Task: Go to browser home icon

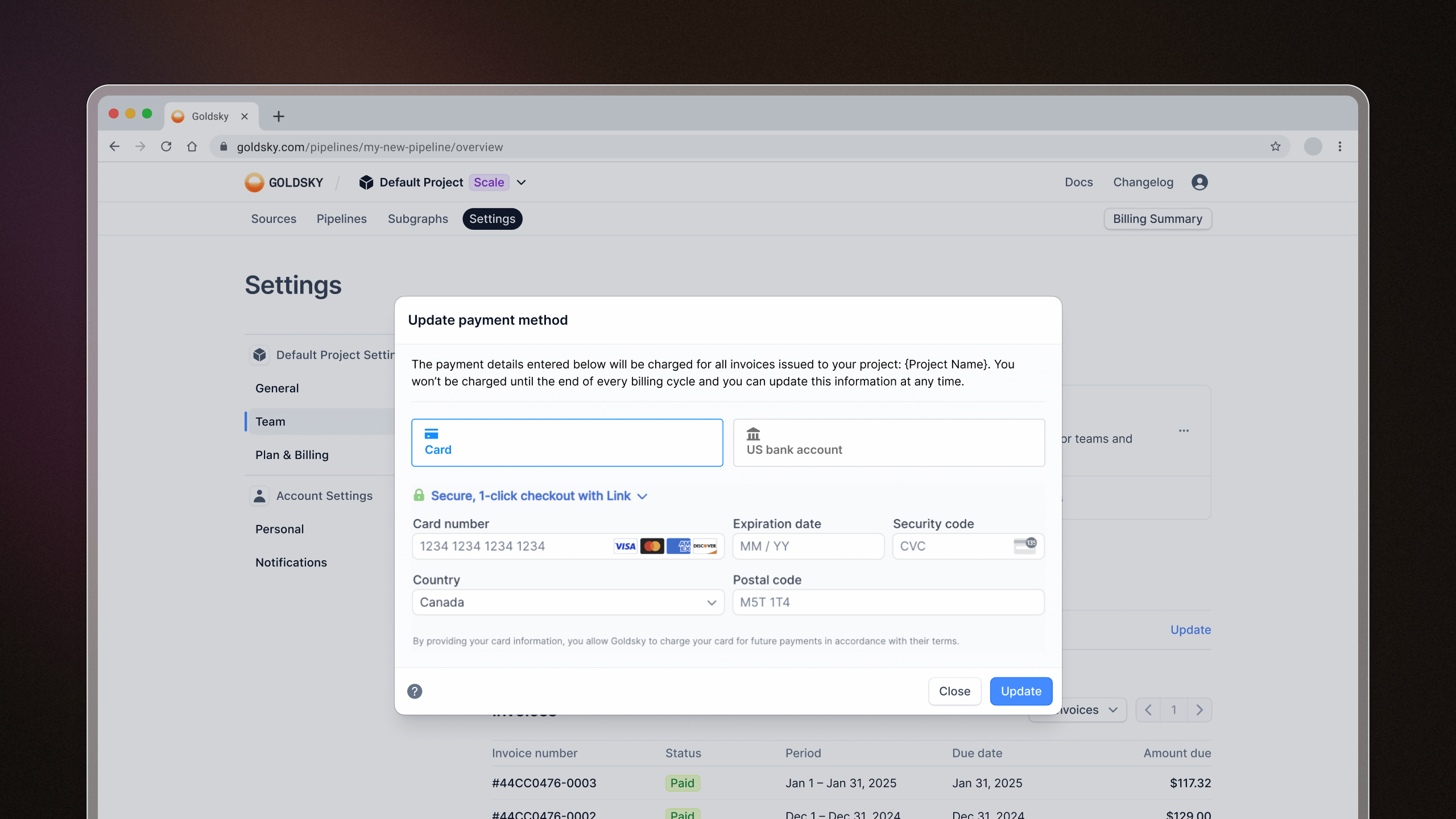Action: click(x=192, y=147)
